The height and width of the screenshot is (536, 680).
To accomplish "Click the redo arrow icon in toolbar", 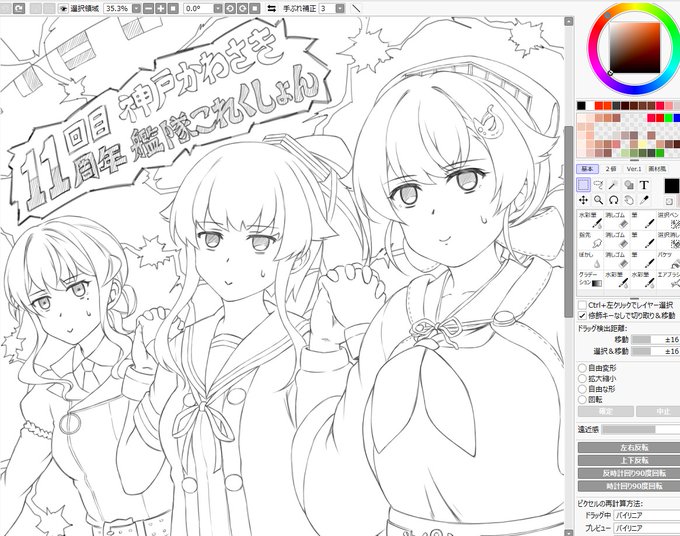I will 19,8.
